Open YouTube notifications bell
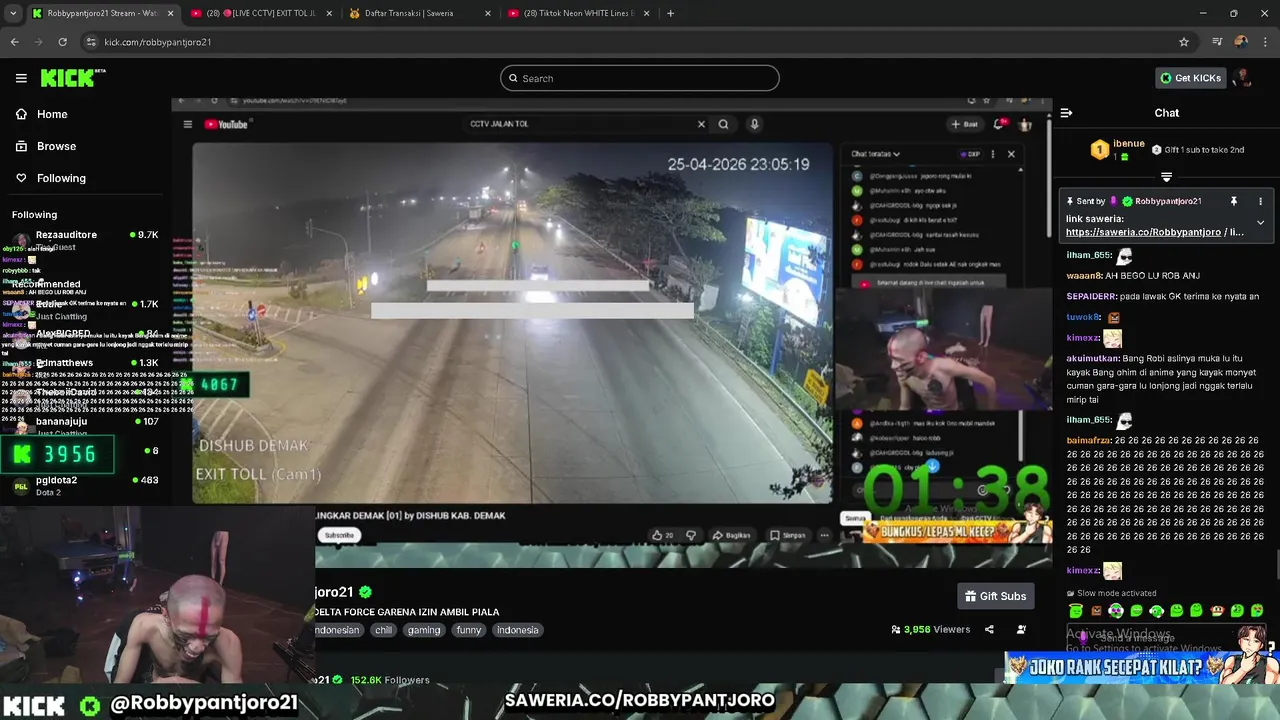 click(x=1000, y=124)
